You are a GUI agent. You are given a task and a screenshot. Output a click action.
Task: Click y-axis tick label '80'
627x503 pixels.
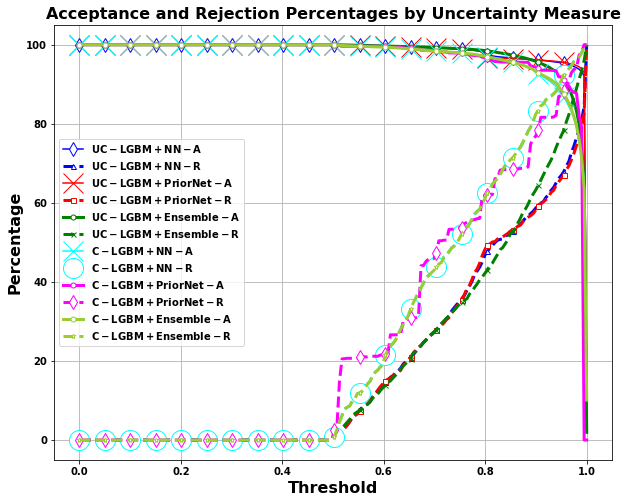[40, 124]
